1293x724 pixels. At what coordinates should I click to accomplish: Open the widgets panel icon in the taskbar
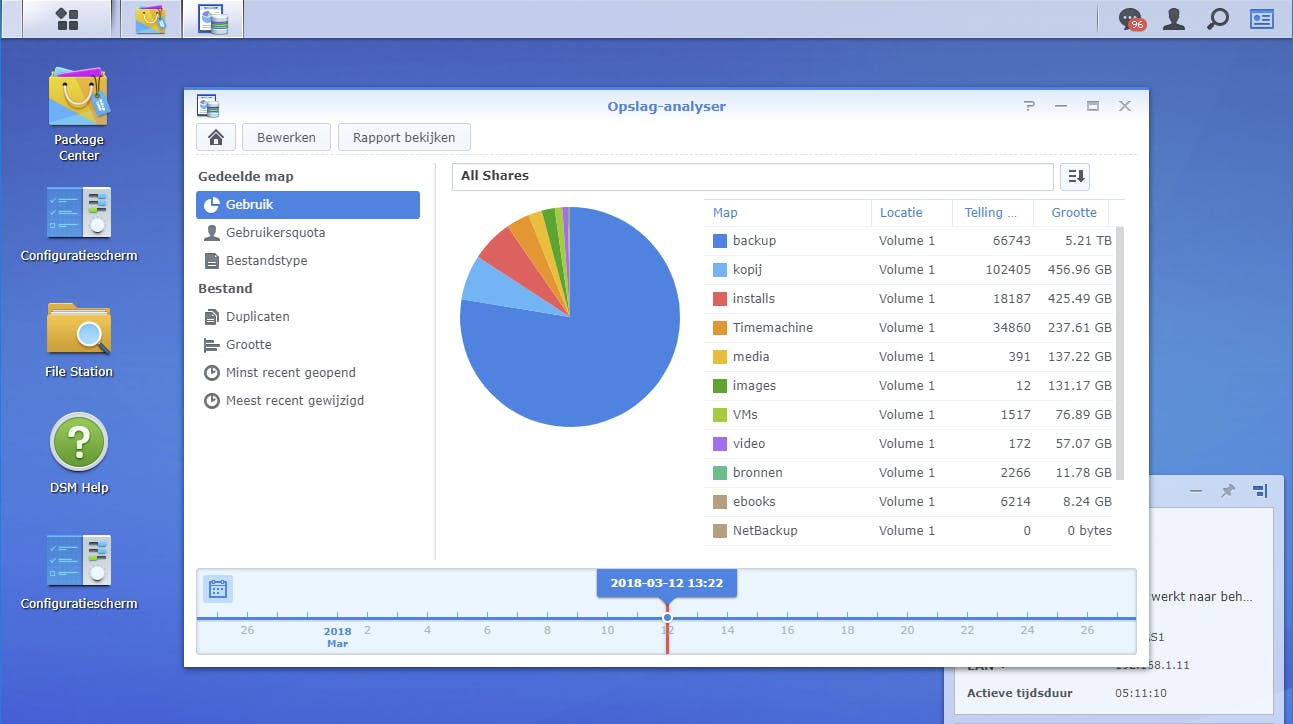(1262, 19)
